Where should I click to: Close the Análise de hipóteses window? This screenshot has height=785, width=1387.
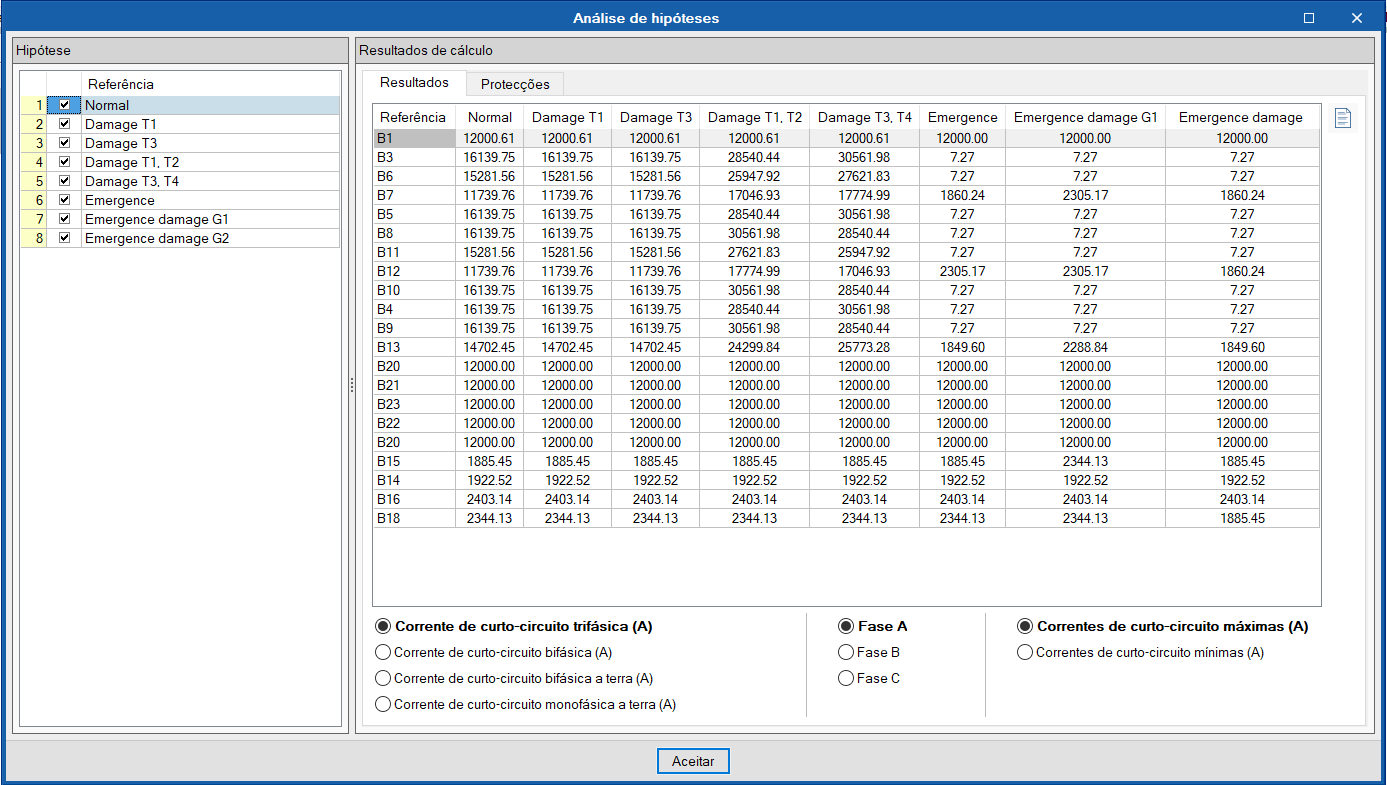click(x=1357, y=18)
